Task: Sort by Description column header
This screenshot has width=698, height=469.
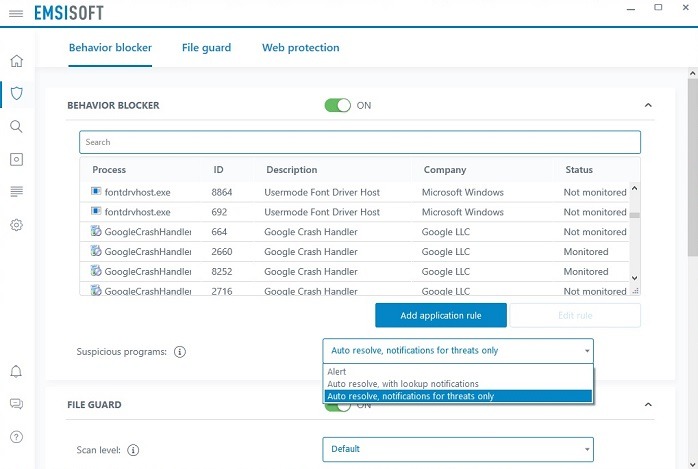Action: click(292, 170)
